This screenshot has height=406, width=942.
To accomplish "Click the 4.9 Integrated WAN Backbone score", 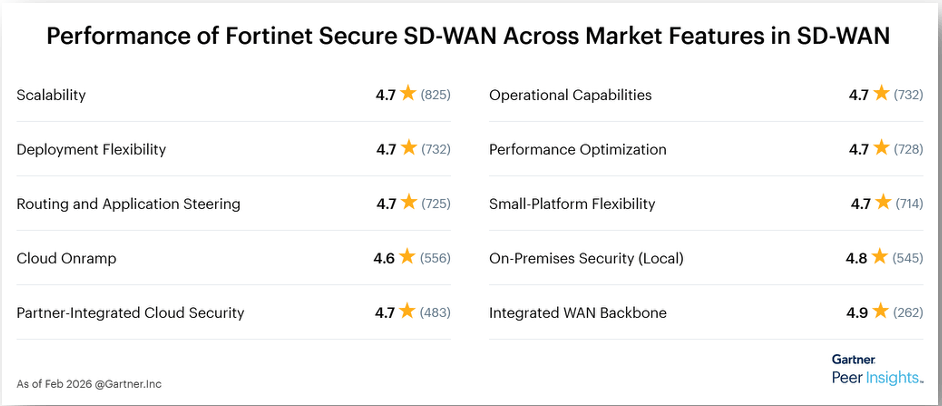I will pos(857,313).
